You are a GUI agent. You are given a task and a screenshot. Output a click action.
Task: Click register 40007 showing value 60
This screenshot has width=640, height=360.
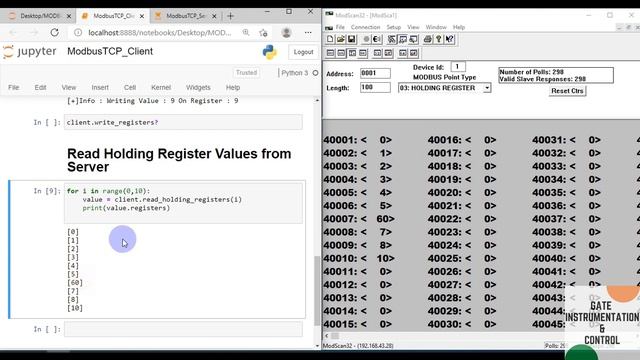point(359,219)
